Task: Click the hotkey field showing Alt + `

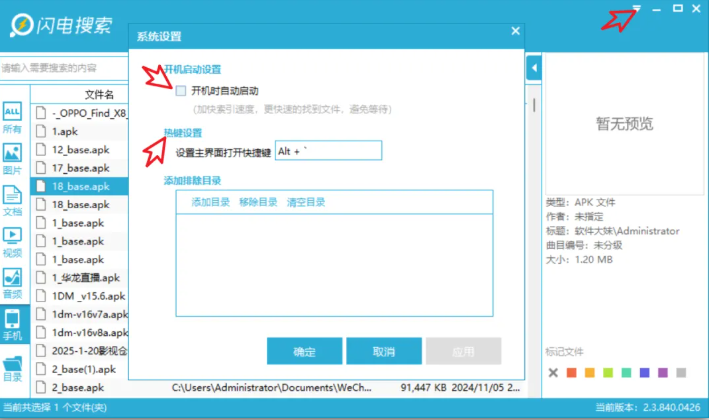Action: coord(328,151)
